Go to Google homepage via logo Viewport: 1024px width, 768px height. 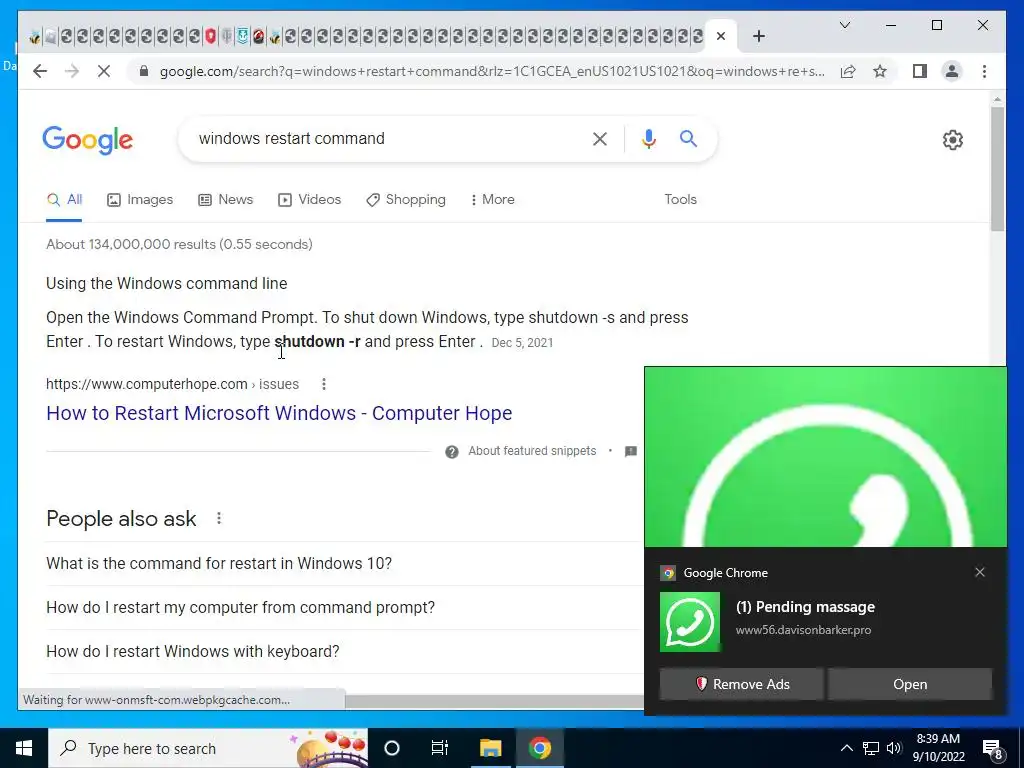click(x=88, y=140)
